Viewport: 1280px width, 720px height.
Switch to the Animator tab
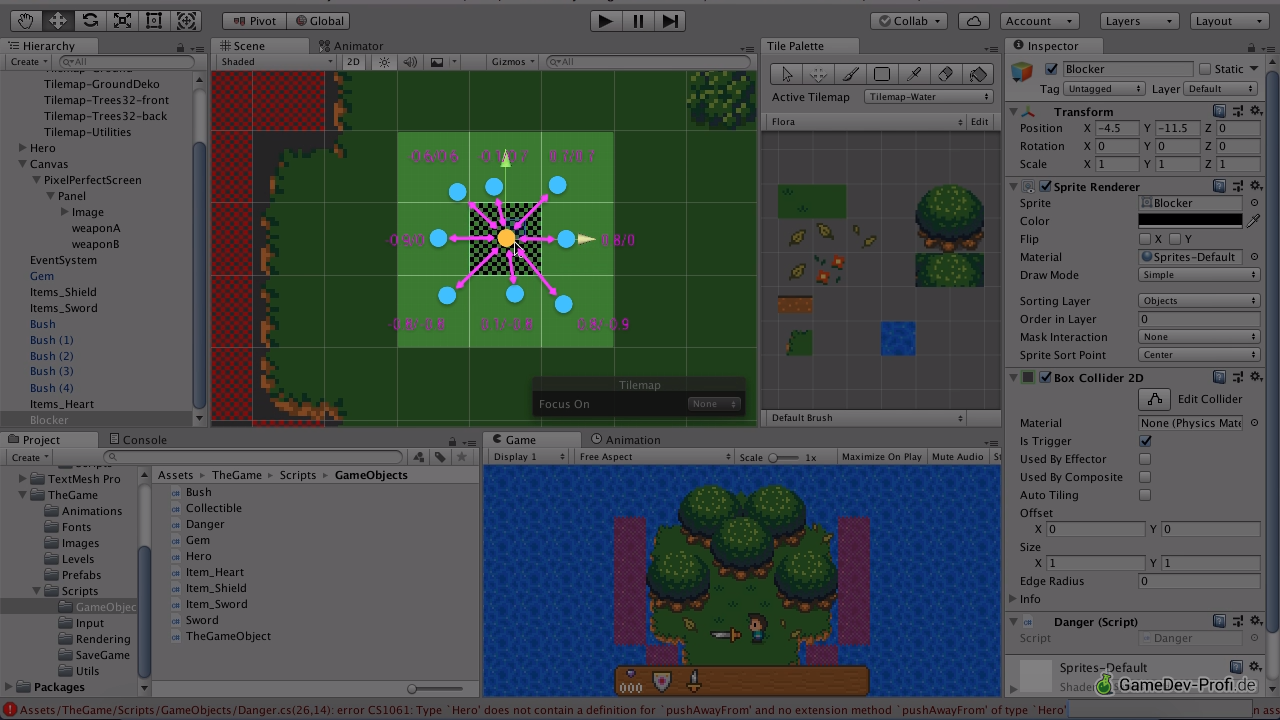pyautogui.click(x=357, y=46)
